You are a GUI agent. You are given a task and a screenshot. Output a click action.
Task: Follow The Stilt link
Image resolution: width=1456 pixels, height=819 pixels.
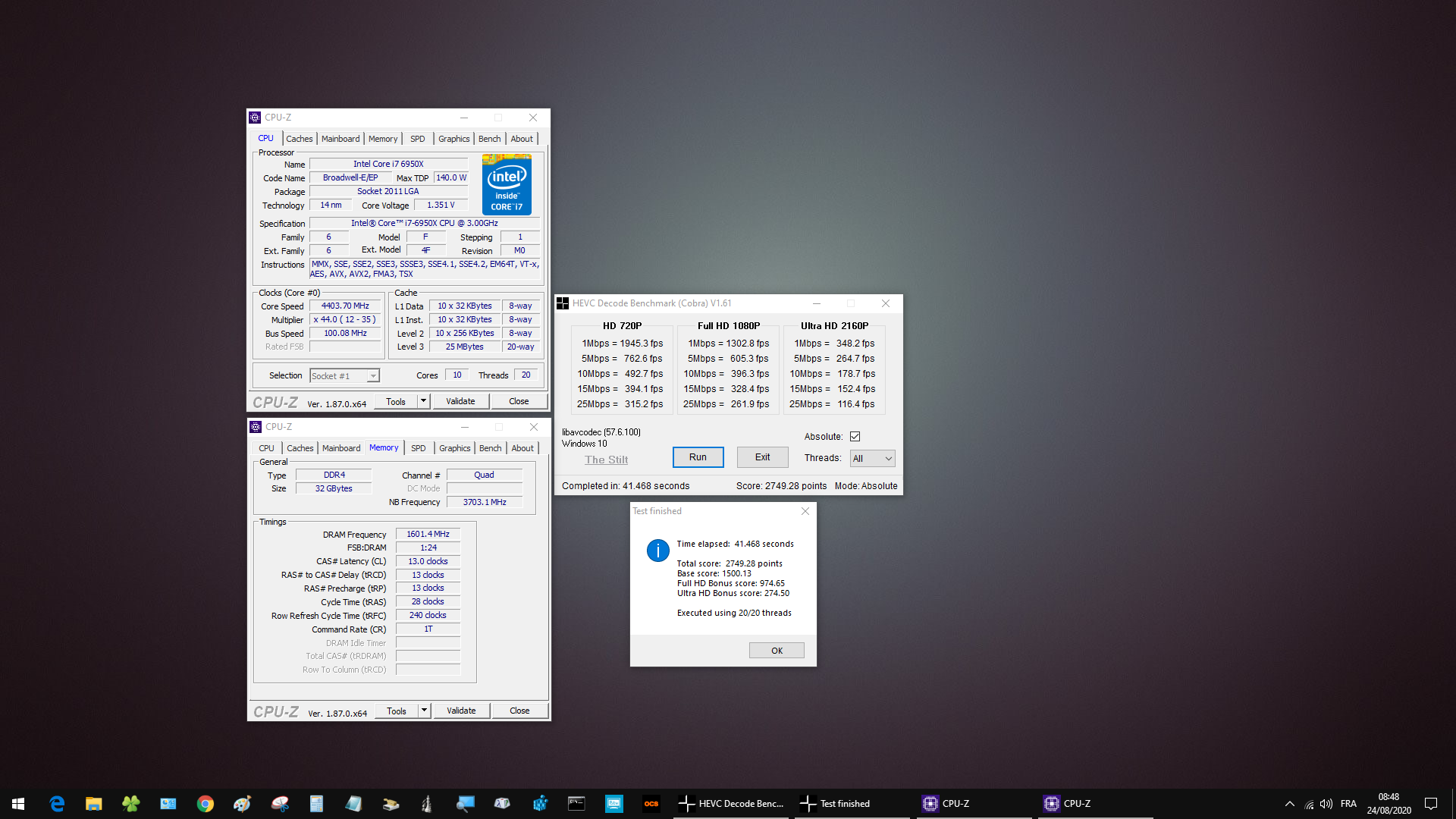click(606, 460)
